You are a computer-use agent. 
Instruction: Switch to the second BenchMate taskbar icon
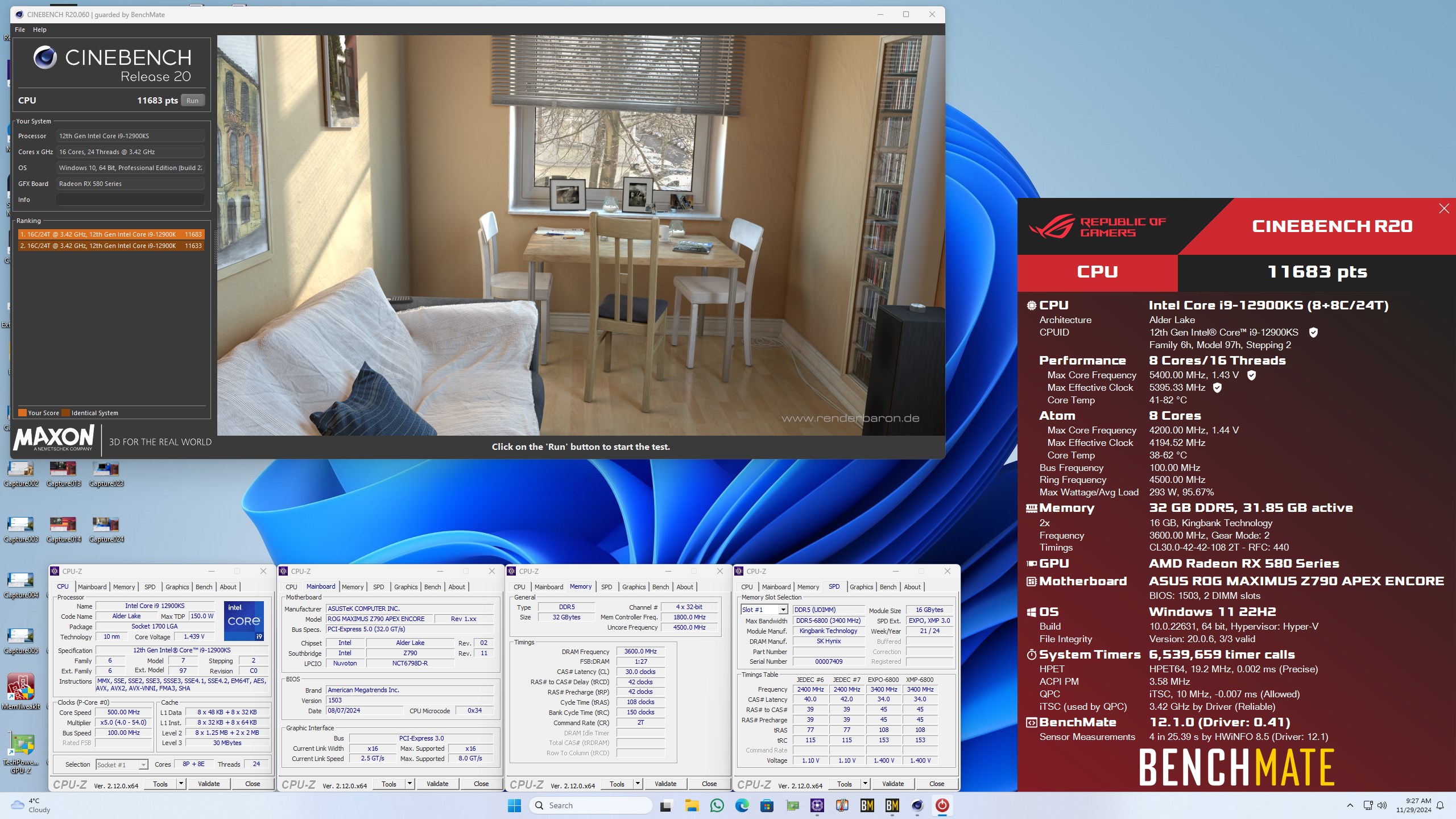(x=892, y=805)
